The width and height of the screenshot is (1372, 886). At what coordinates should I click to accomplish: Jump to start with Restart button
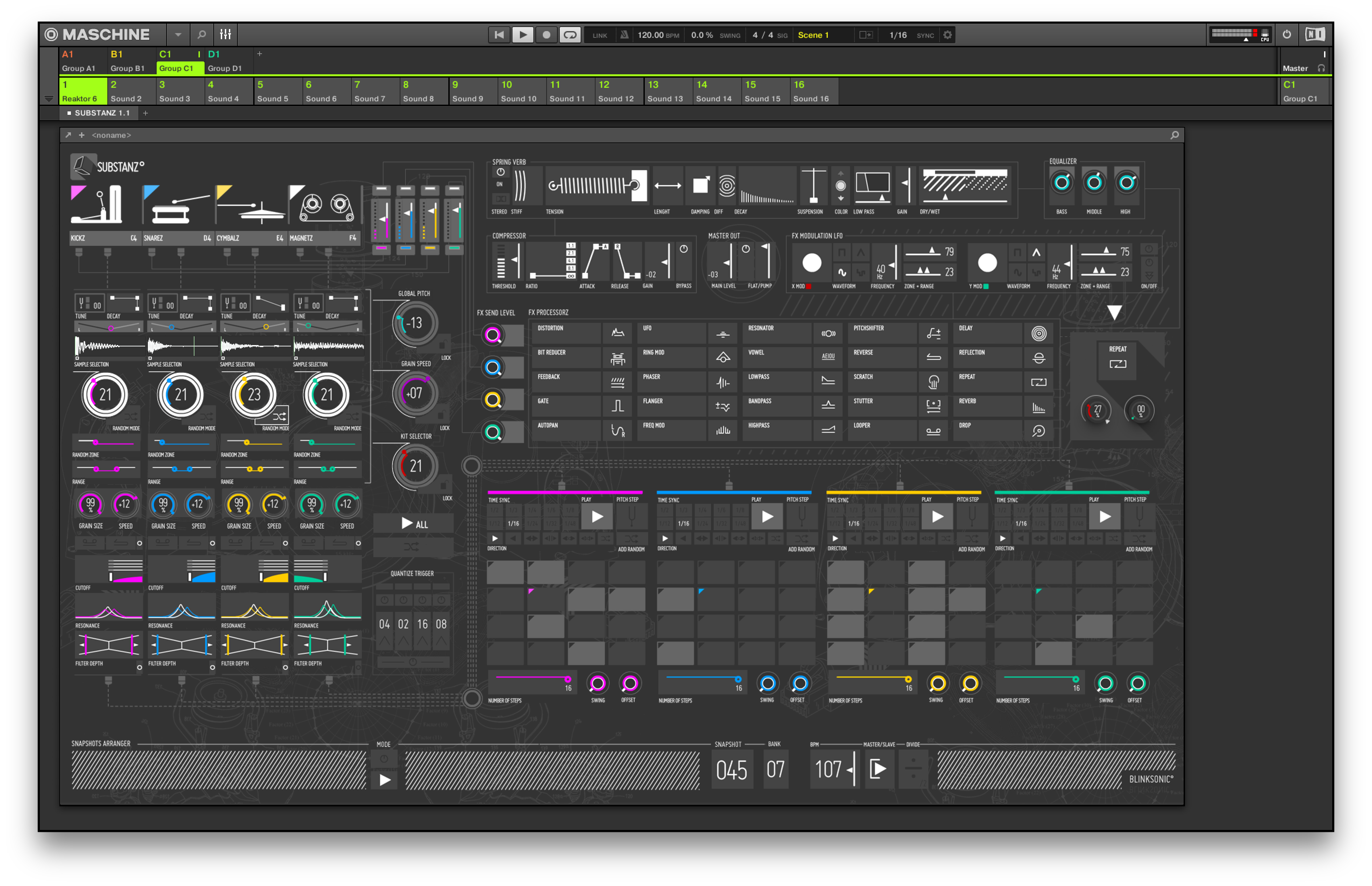click(499, 34)
